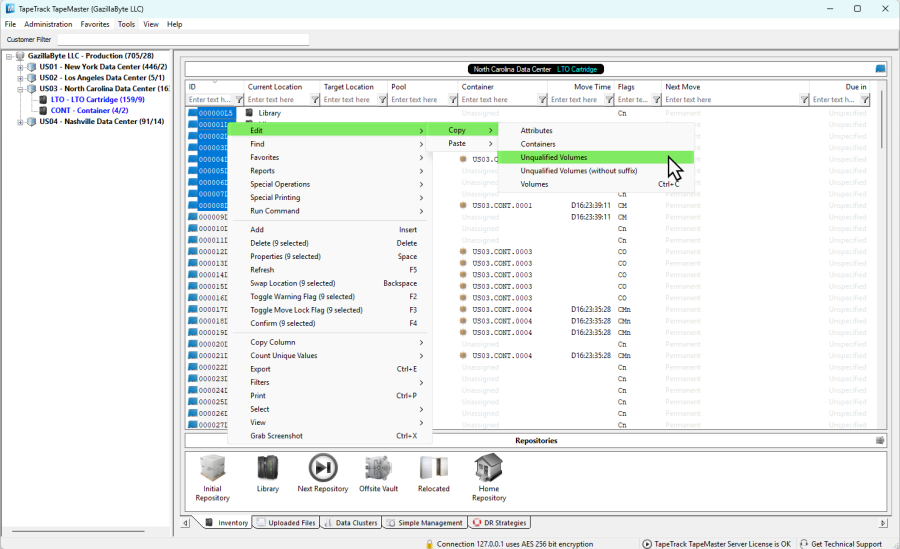Click tape icon for volume 000020L
This screenshot has width=900, height=549.
(x=193, y=344)
